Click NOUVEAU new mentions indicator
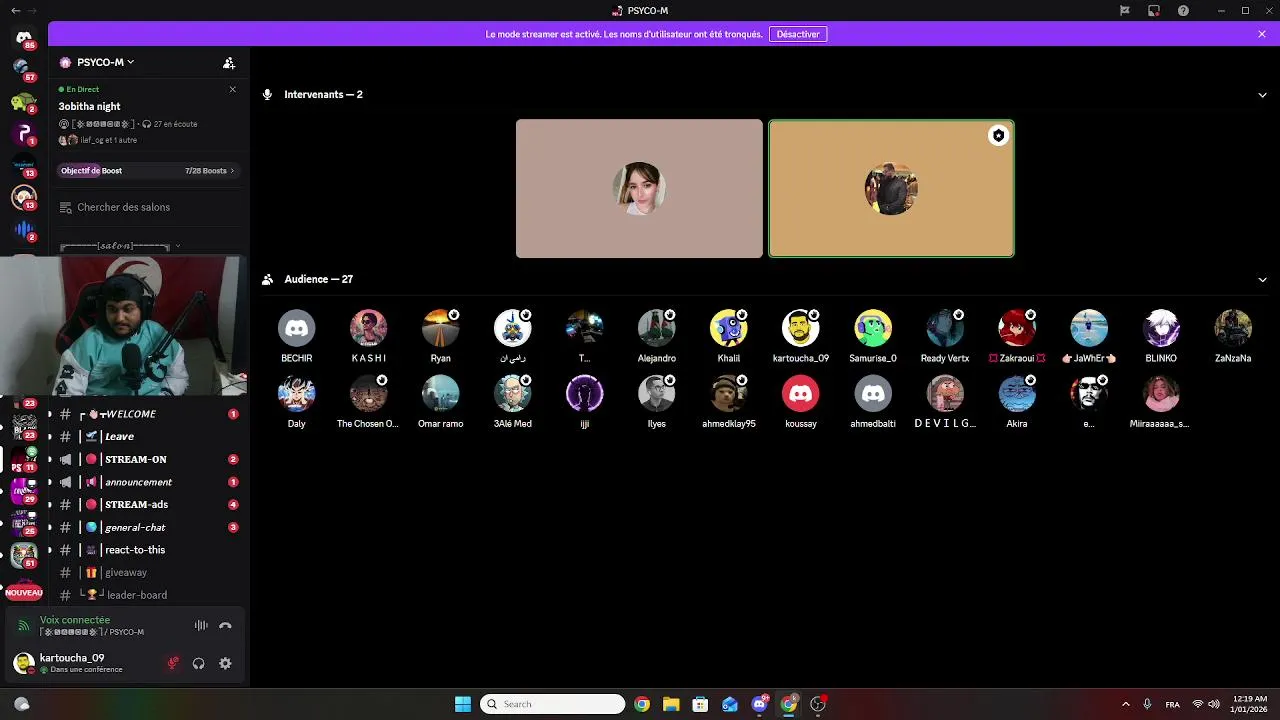Screen dimensions: 1280x720 pyautogui.click(x=24, y=593)
